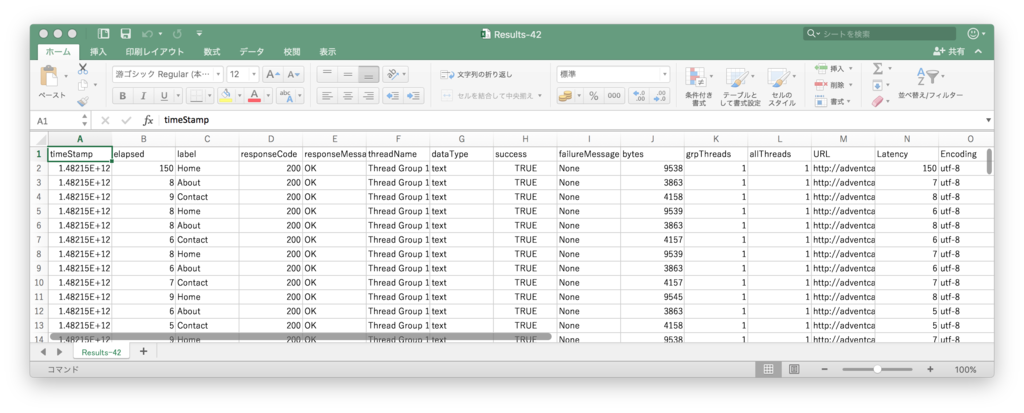Expand the Paste options arrow
This screenshot has height=413, width=1024.
click(x=66, y=77)
